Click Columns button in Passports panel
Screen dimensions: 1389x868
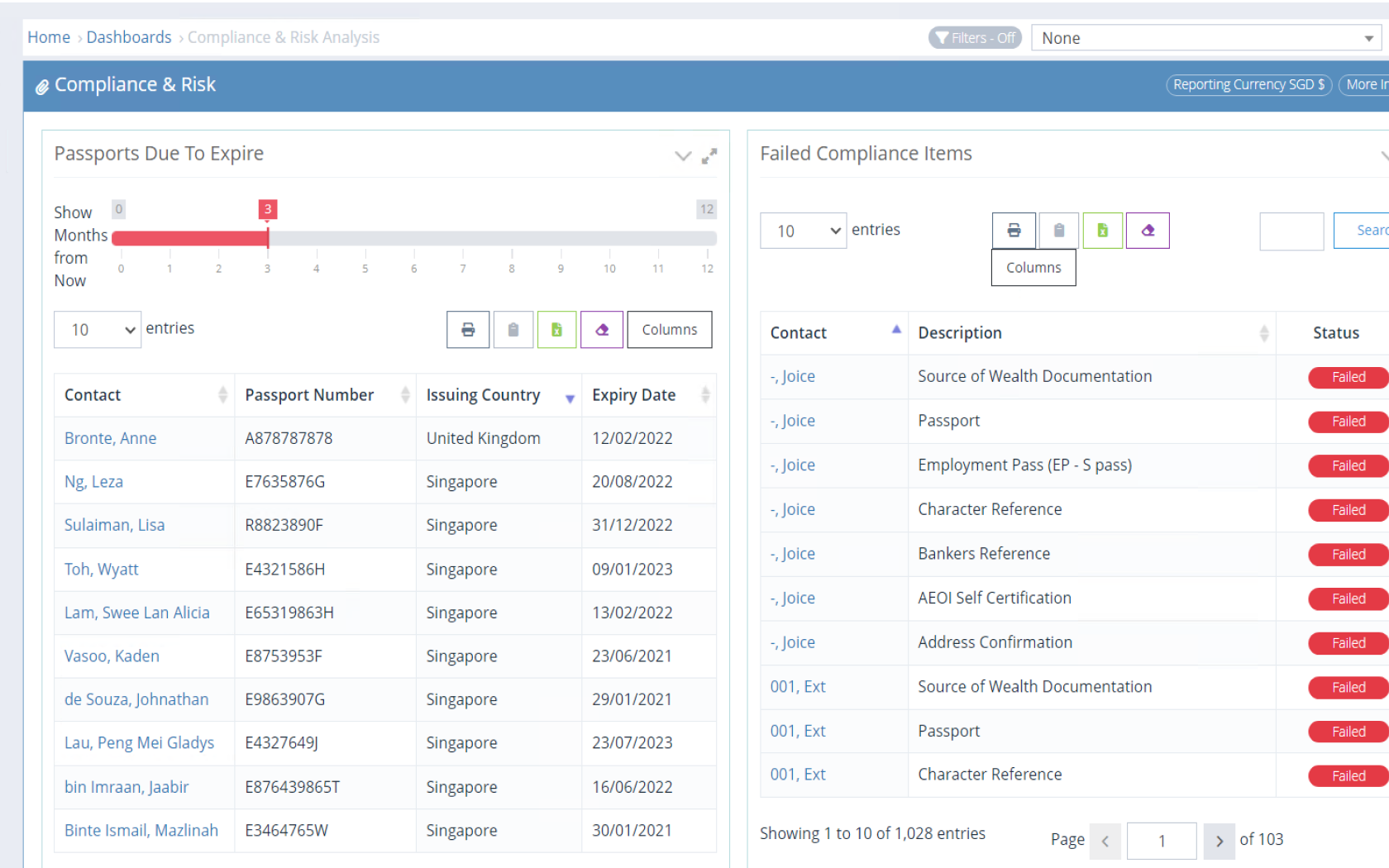(669, 330)
